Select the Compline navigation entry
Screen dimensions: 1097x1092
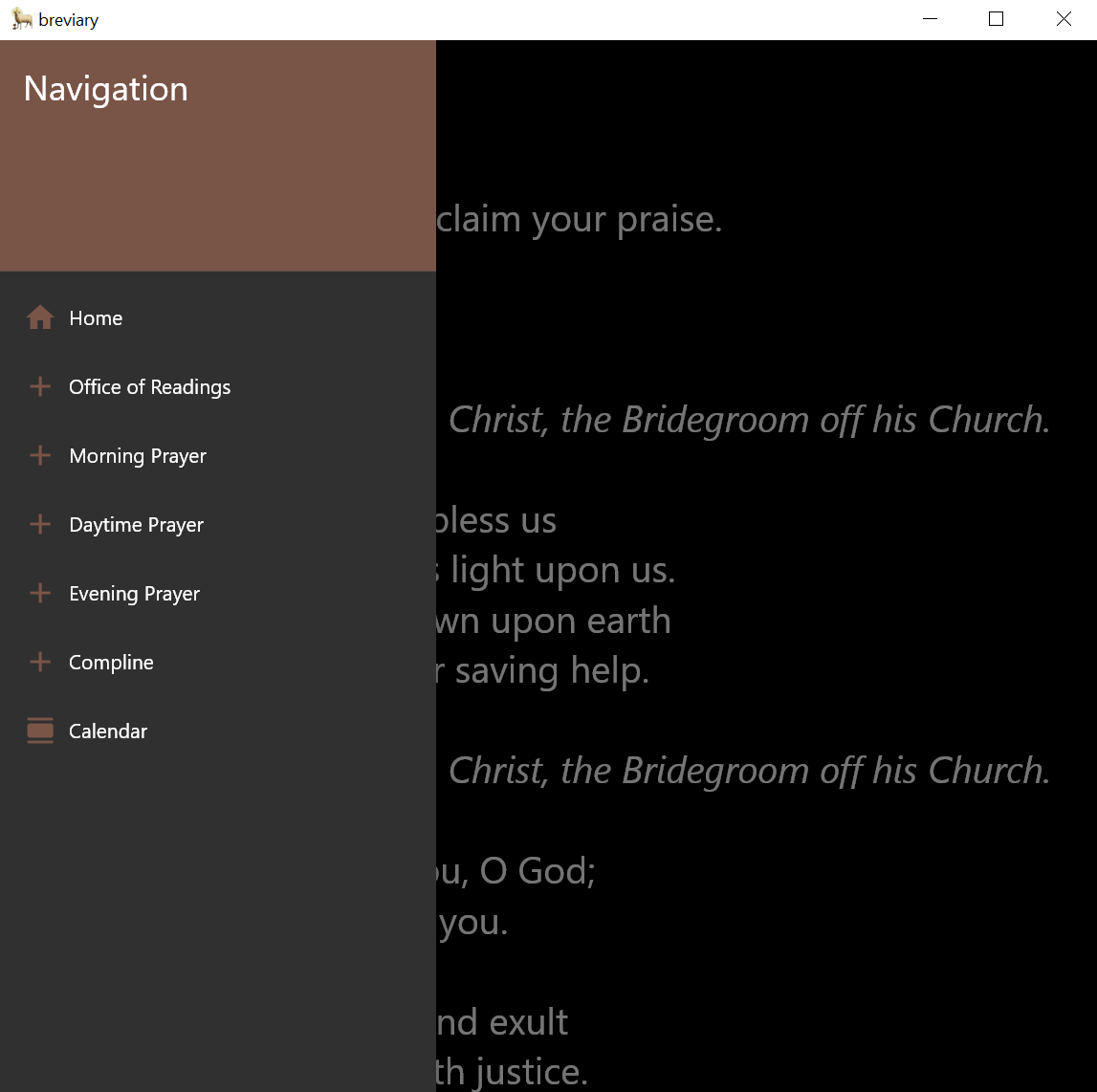tap(111, 662)
